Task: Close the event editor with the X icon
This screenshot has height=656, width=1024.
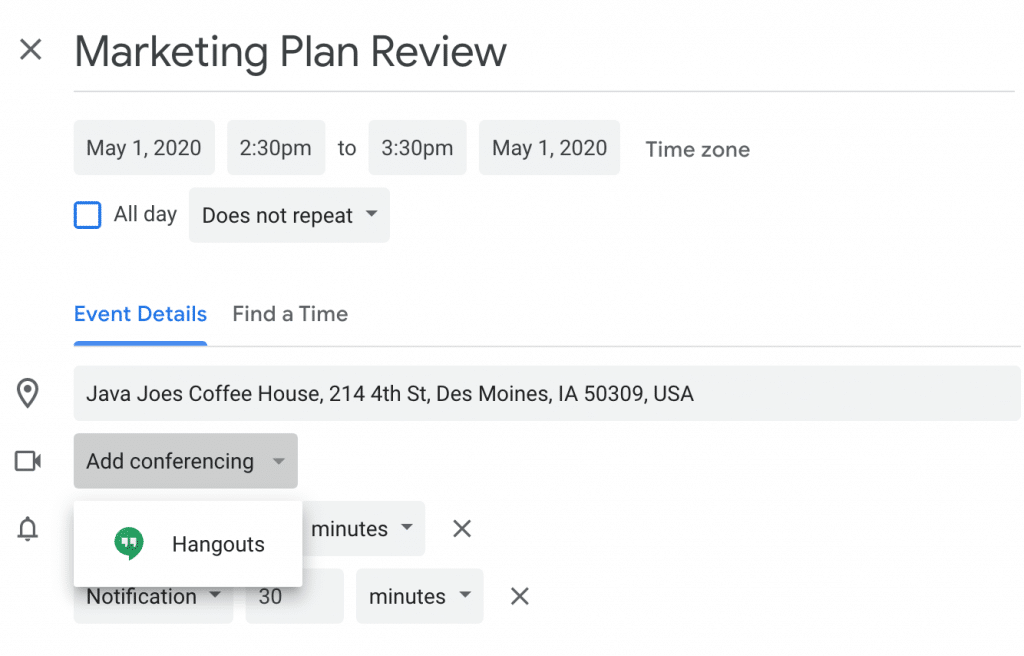Action: (31, 50)
